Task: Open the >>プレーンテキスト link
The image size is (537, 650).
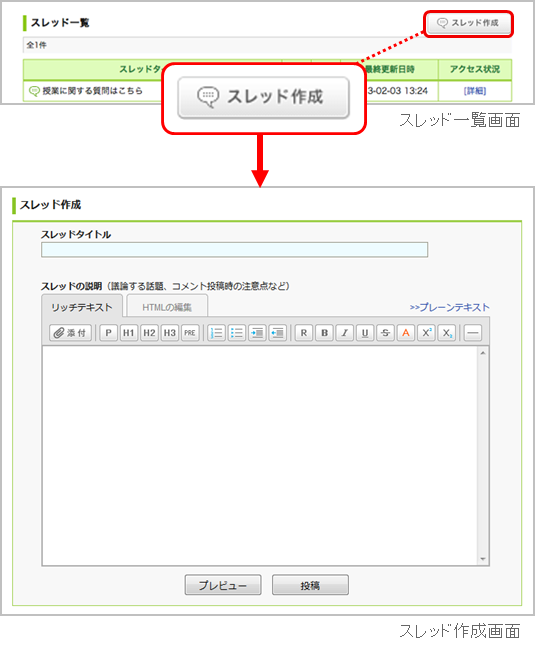Action: tap(450, 307)
